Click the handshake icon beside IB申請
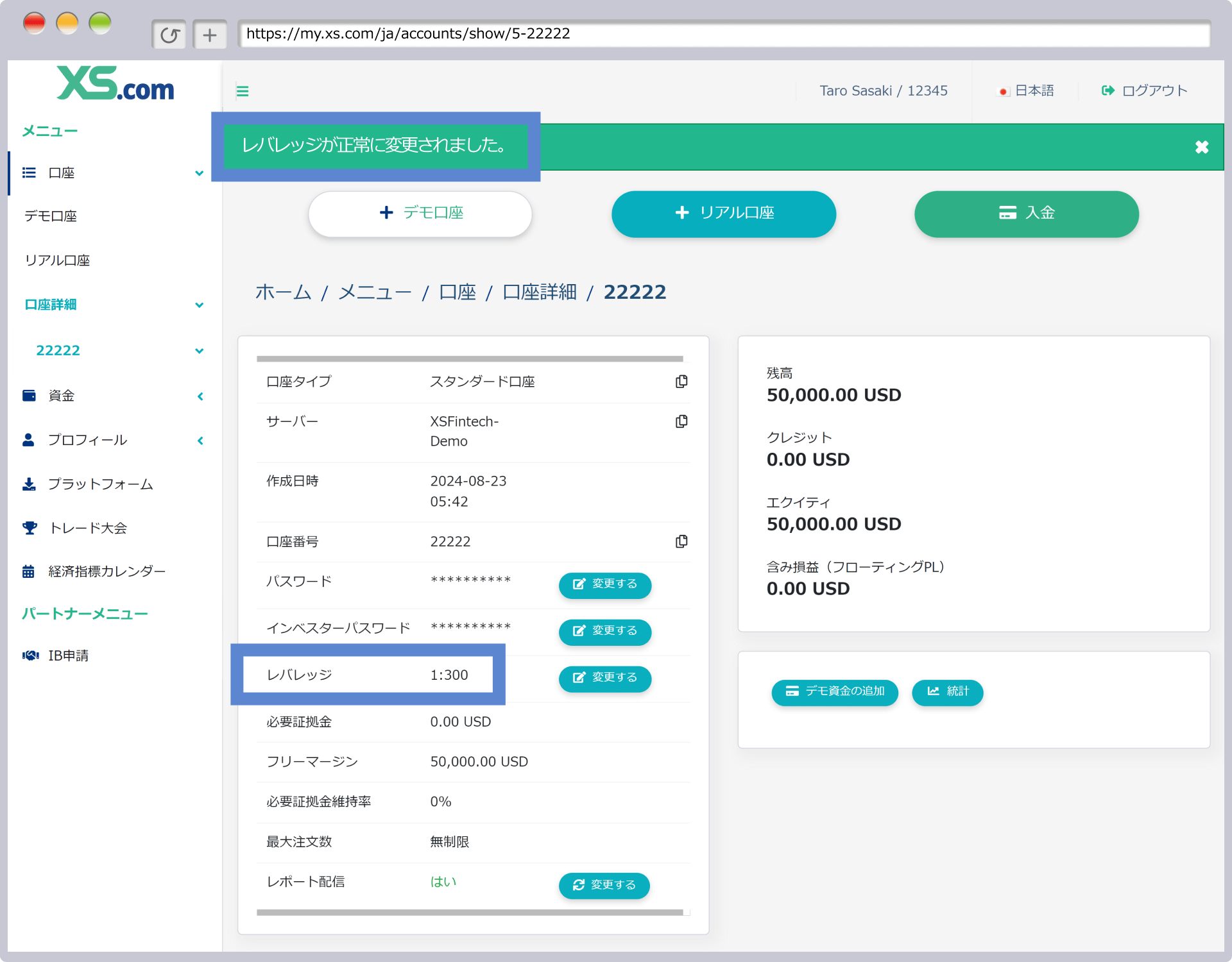This screenshot has width=1232, height=962. point(30,655)
